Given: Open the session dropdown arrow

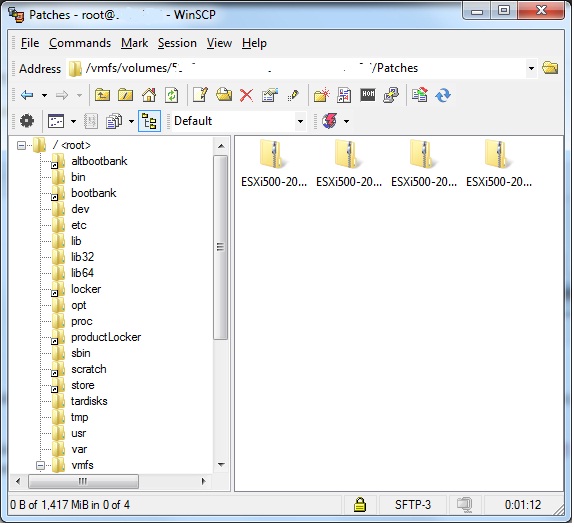Looking at the screenshot, I should tap(346, 121).
